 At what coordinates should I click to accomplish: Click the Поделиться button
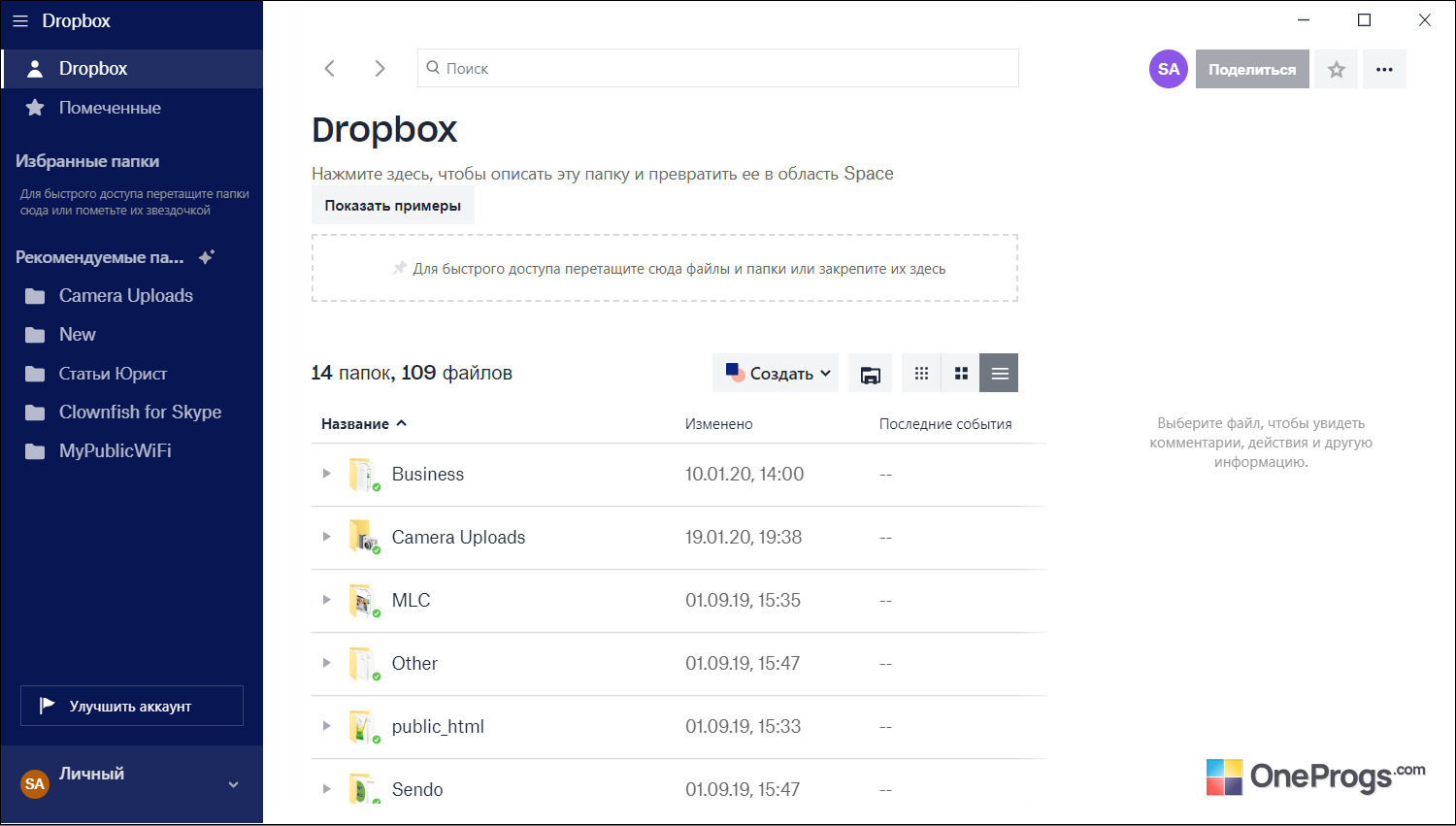(x=1252, y=69)
